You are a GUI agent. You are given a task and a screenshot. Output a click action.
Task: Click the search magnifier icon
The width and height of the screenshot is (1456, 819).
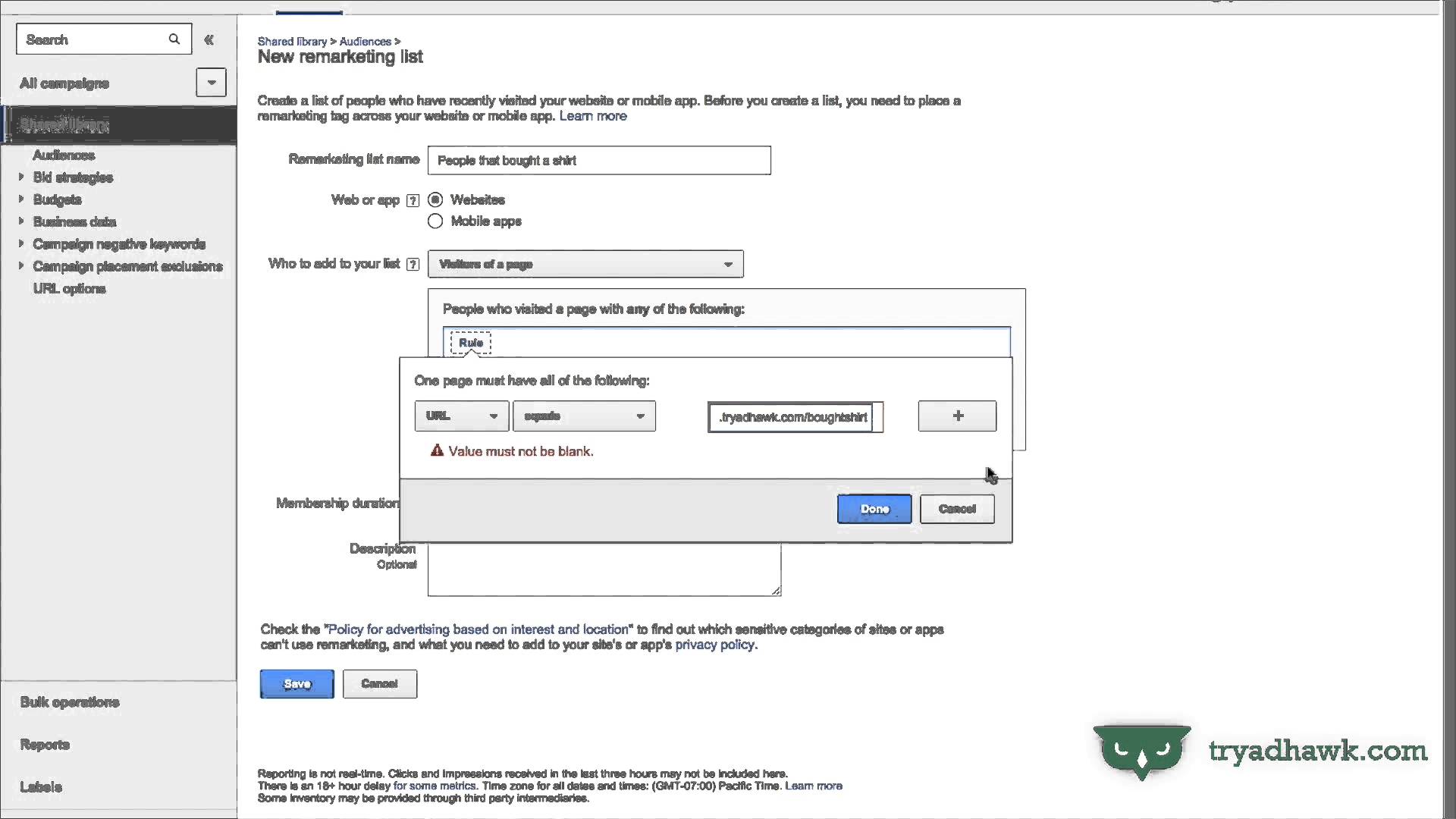point(174,39)
